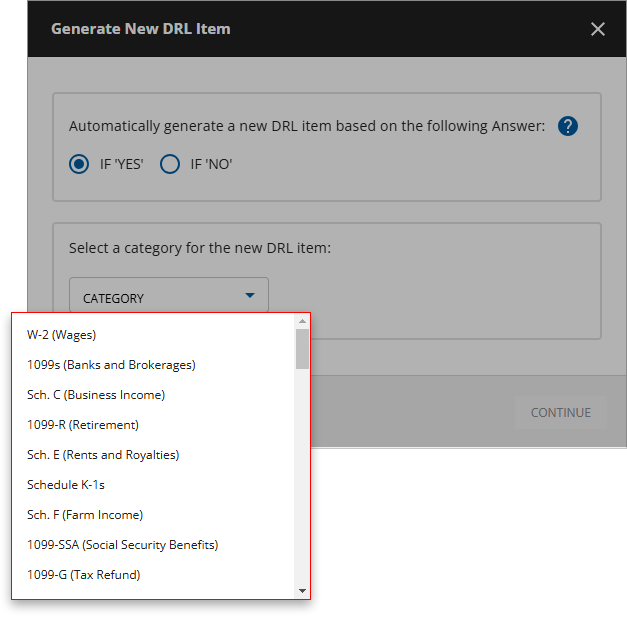The height and width of the screenshot is (627, 627).
Task: Click the scroll down arrow in category list
Action: click(x=302, y=591)
